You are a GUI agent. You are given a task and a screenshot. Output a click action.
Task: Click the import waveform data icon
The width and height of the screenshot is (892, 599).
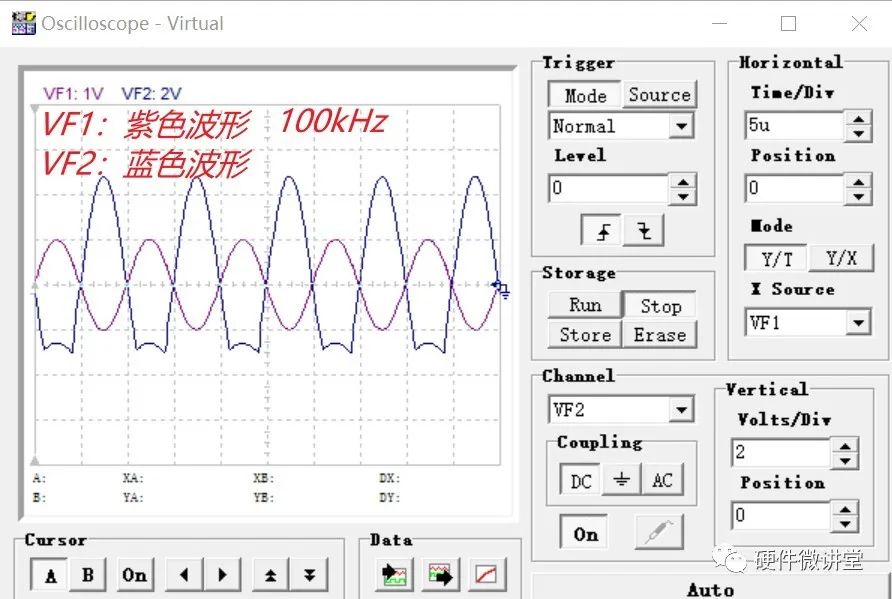click(x=393, y=575)
